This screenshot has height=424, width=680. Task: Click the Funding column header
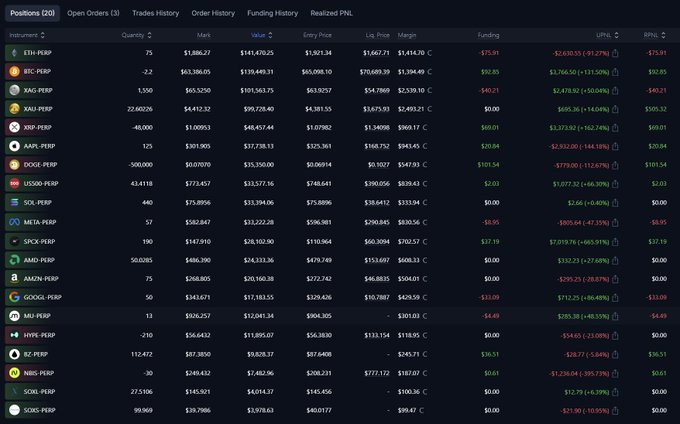coord(488,35)
